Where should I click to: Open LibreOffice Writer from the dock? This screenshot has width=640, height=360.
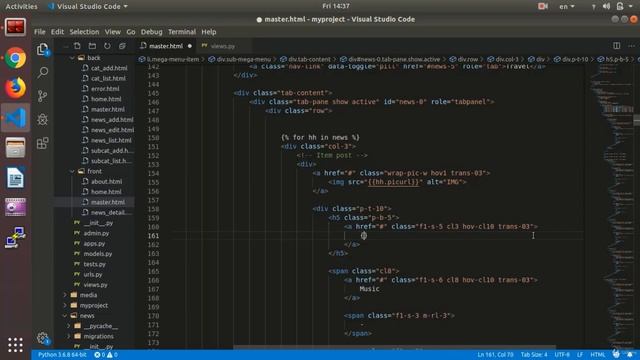16,178
